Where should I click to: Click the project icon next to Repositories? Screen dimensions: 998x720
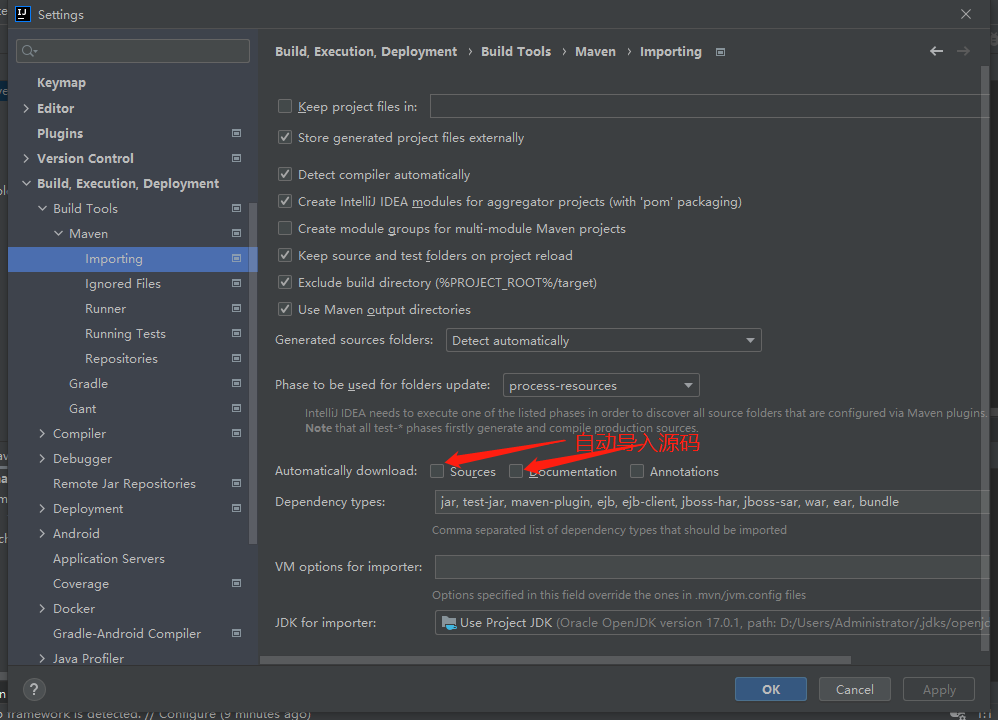237,358
